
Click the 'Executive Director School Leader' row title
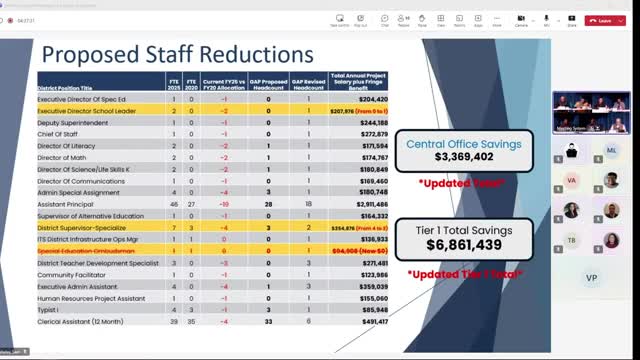[87, 111]
